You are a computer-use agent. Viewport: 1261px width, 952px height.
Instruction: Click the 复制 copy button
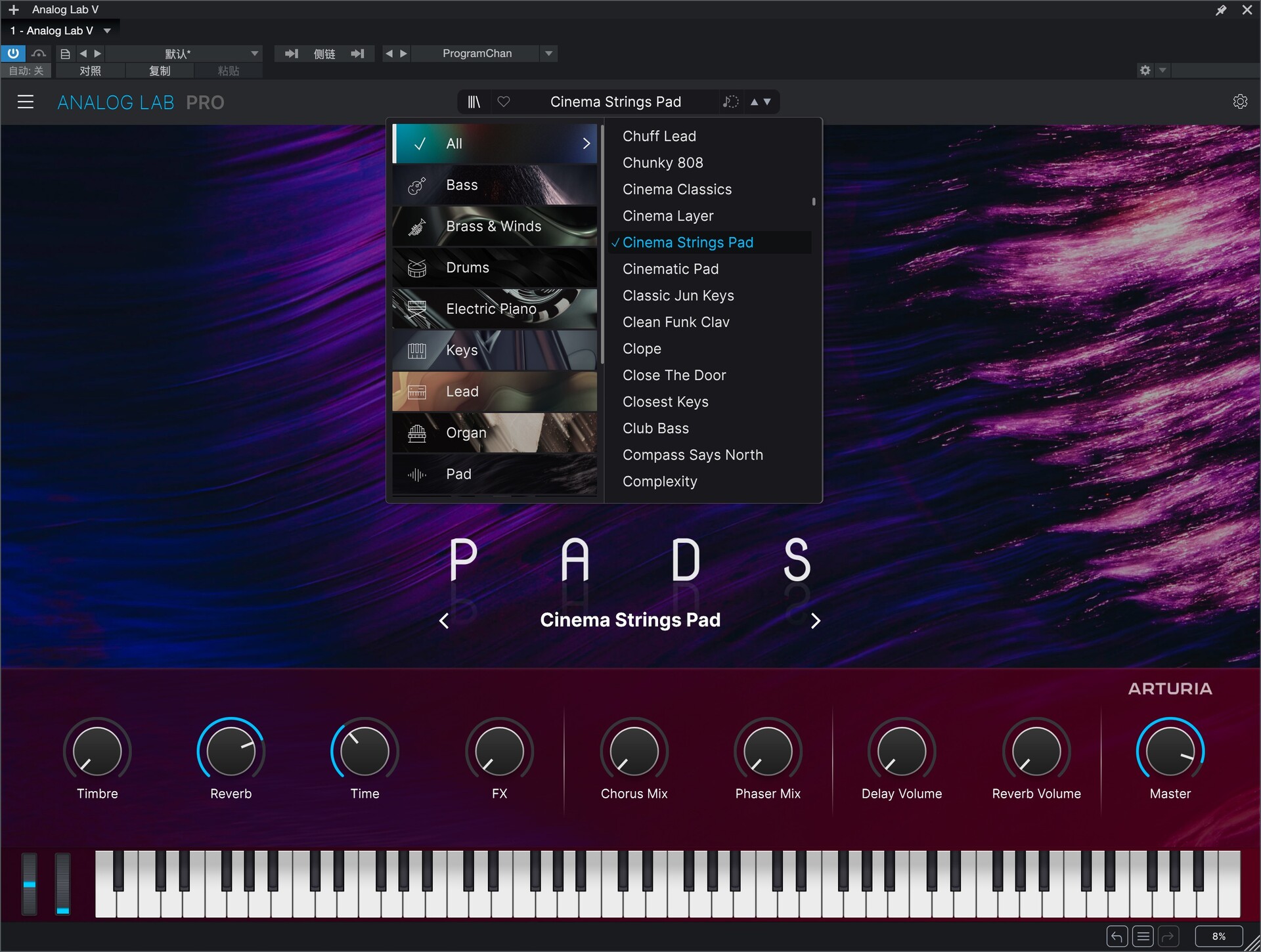point(160,70)
